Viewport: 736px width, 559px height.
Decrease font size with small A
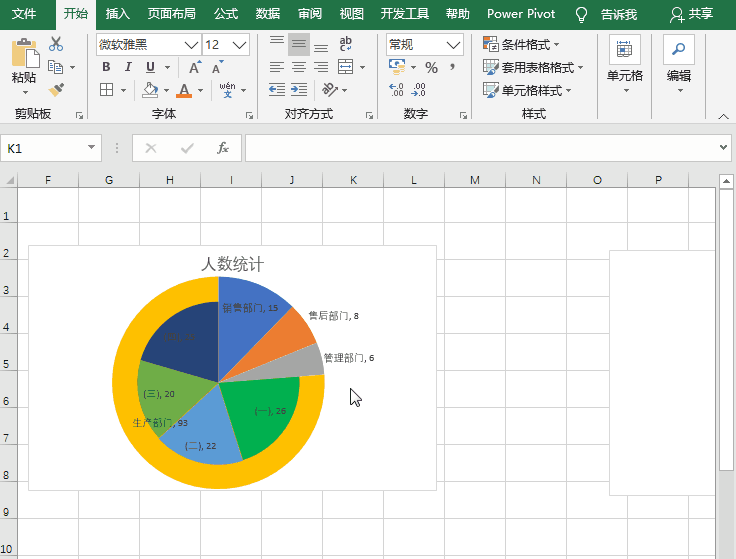217,67
